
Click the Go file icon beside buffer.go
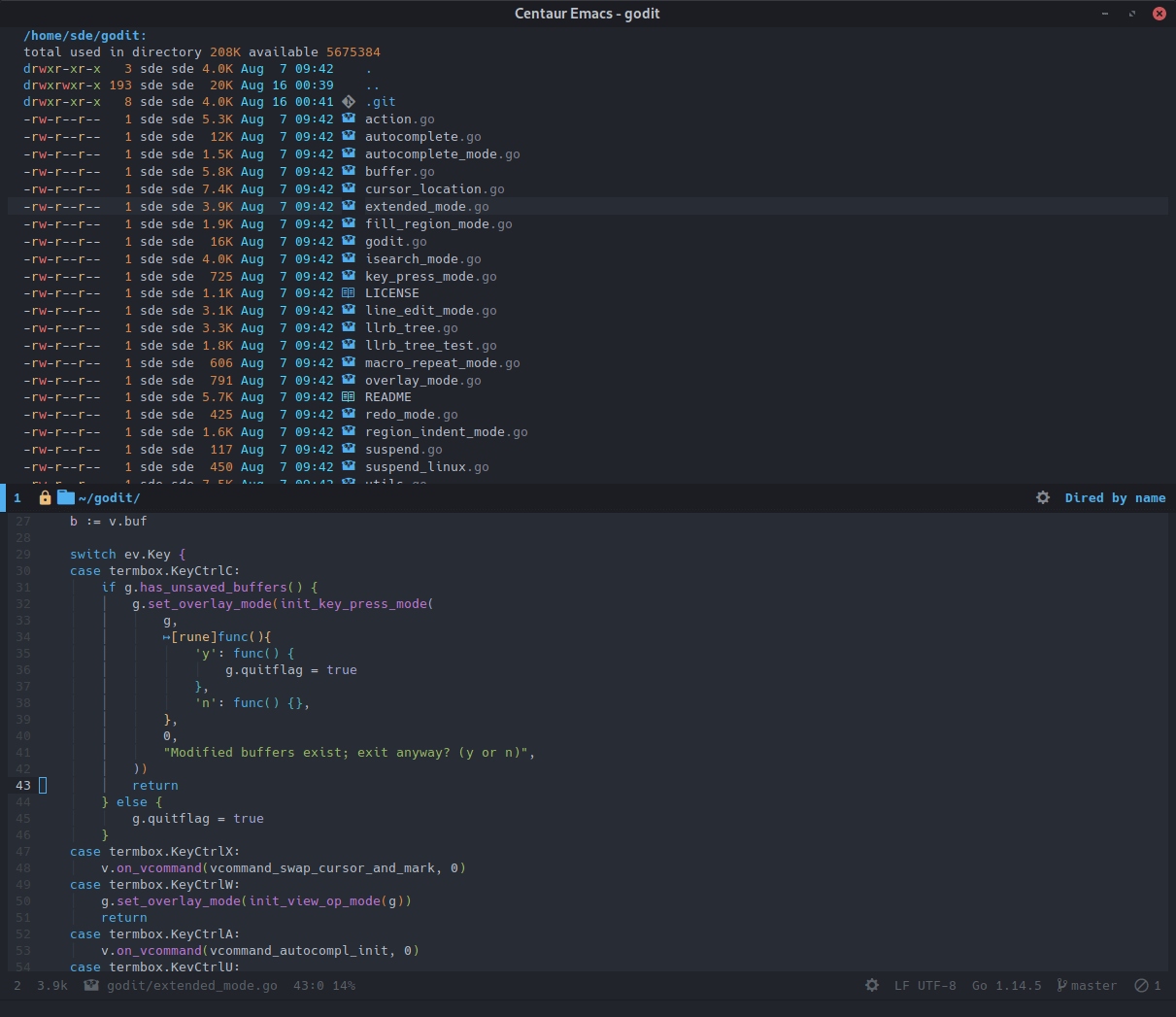[x=349, y=171]
